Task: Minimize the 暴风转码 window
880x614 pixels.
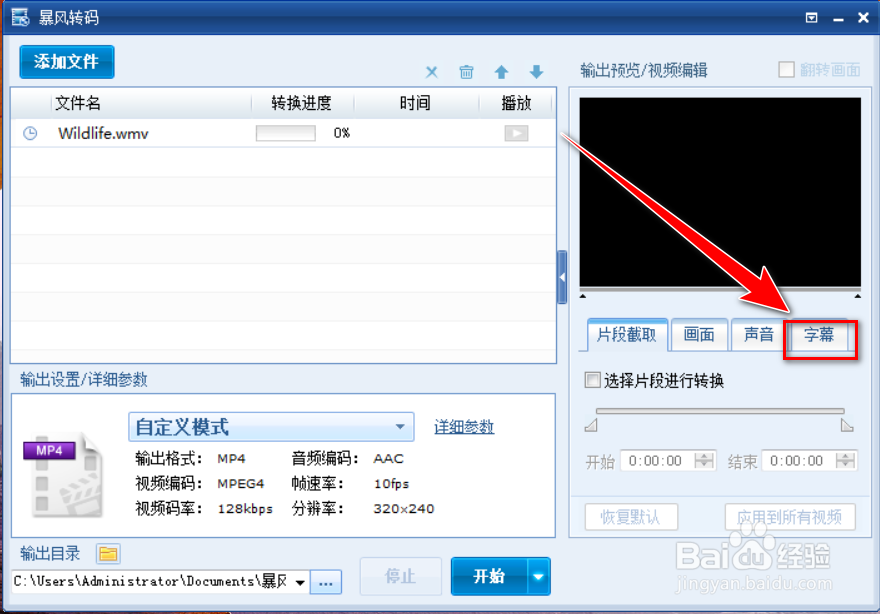Action: (838, 19)
